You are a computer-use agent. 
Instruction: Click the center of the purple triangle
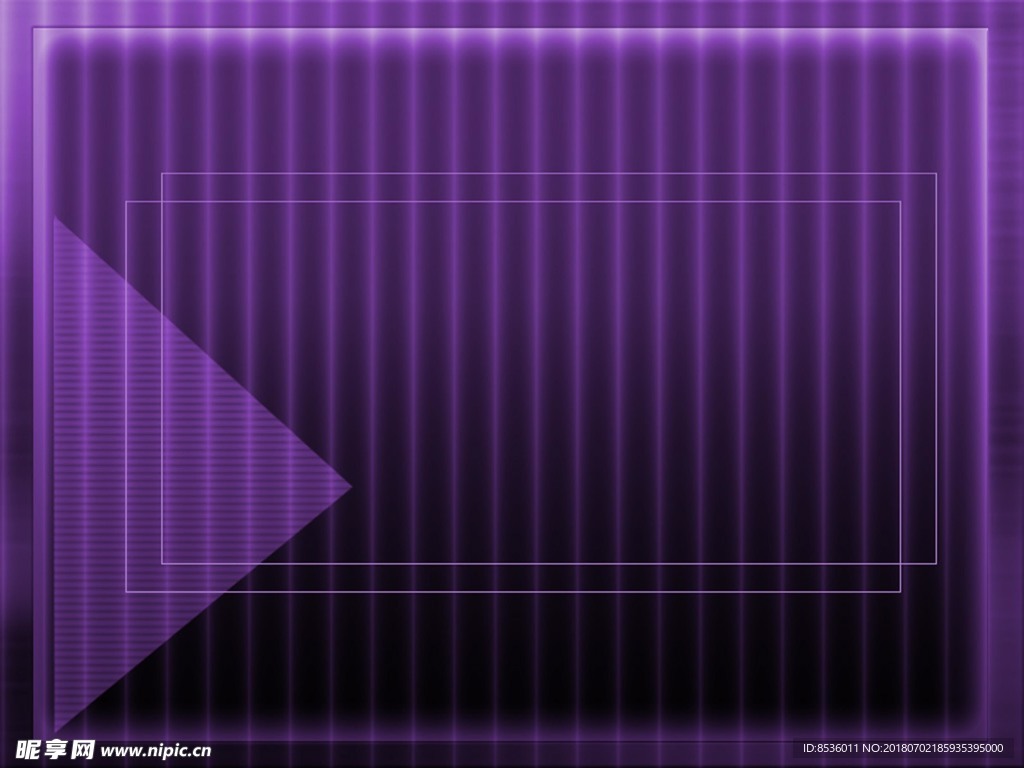153,479
